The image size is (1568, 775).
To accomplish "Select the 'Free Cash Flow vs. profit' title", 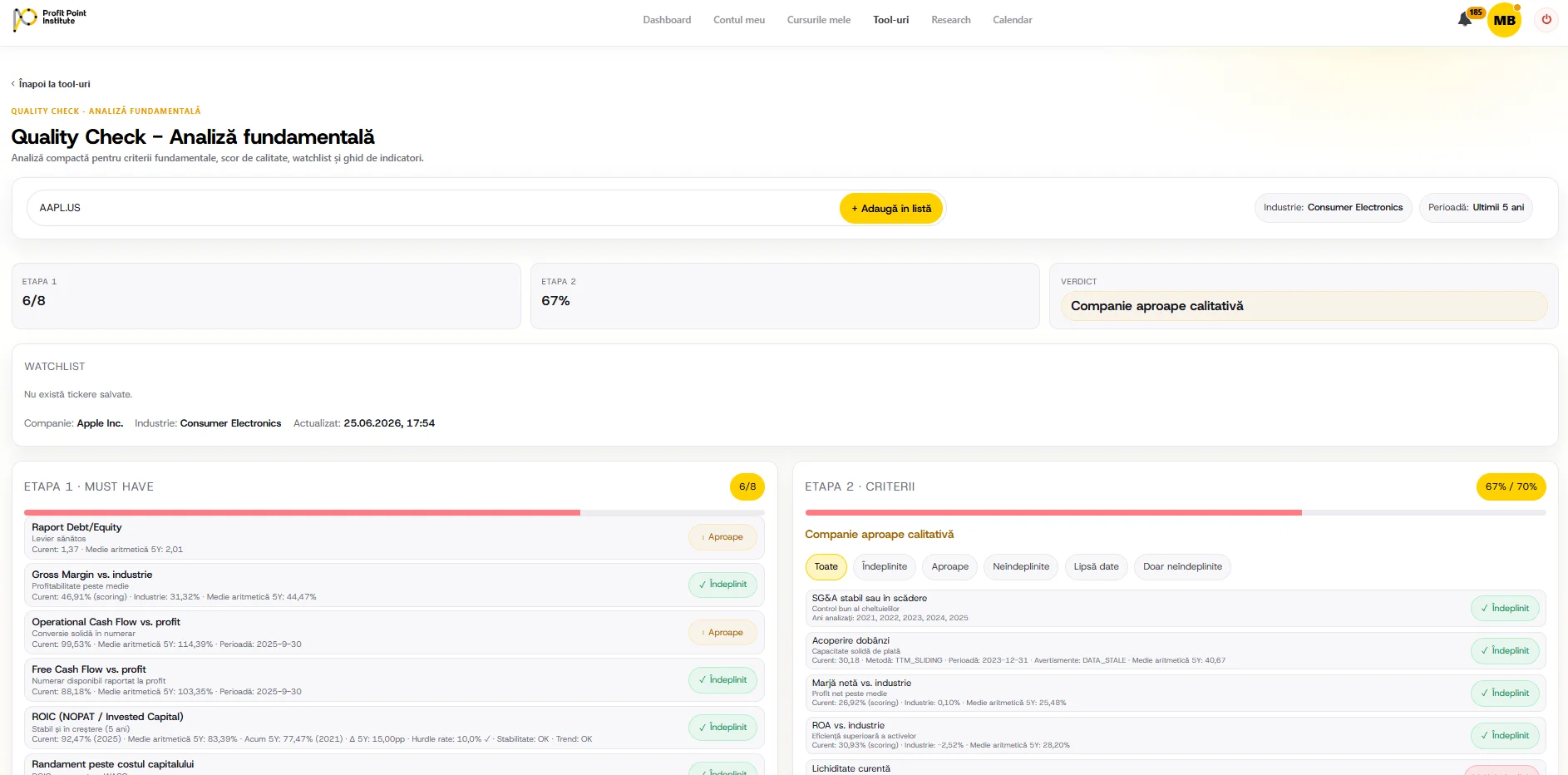I will (89, 669).
